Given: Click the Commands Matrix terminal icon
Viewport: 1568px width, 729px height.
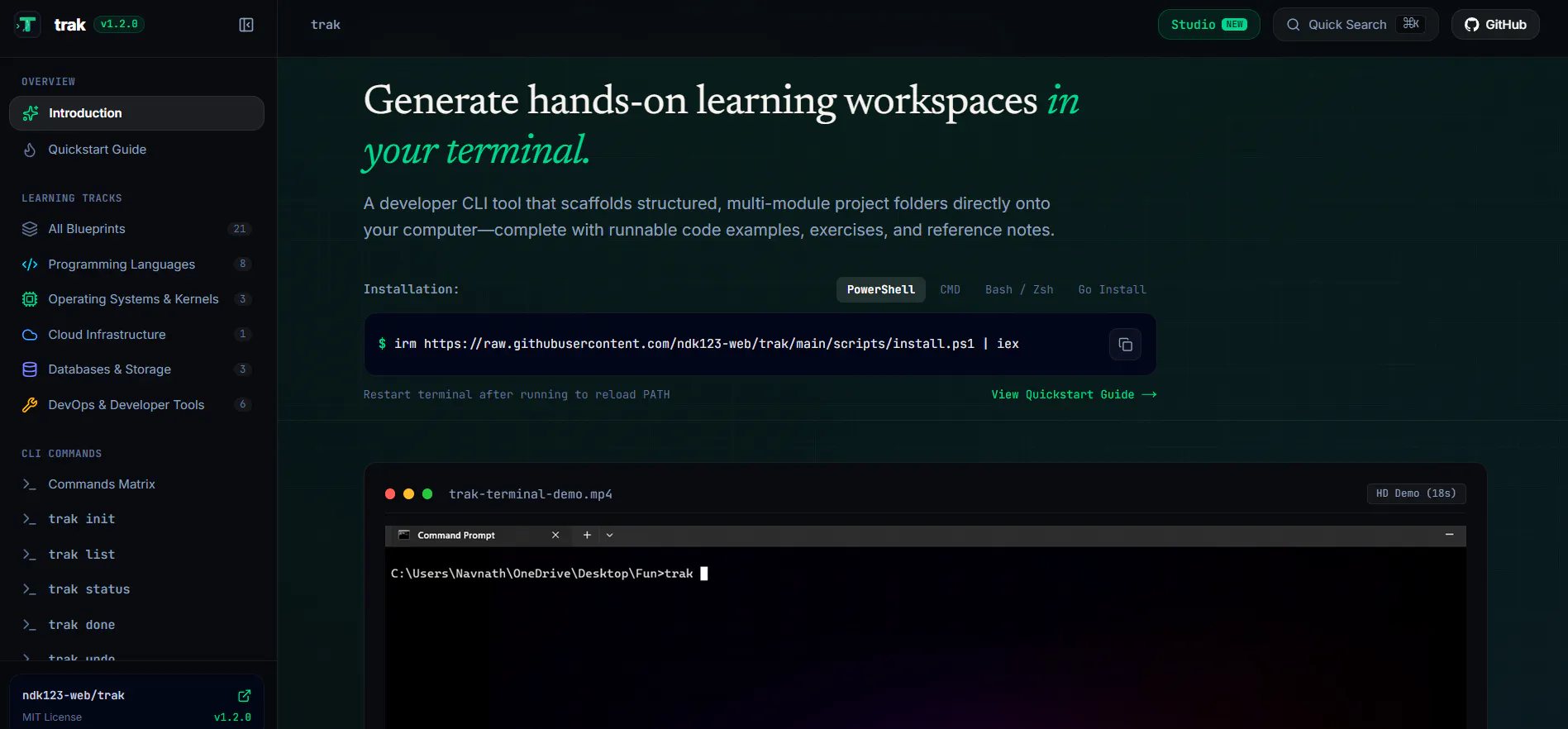Looking at the screenshot, I should [30, 484].
